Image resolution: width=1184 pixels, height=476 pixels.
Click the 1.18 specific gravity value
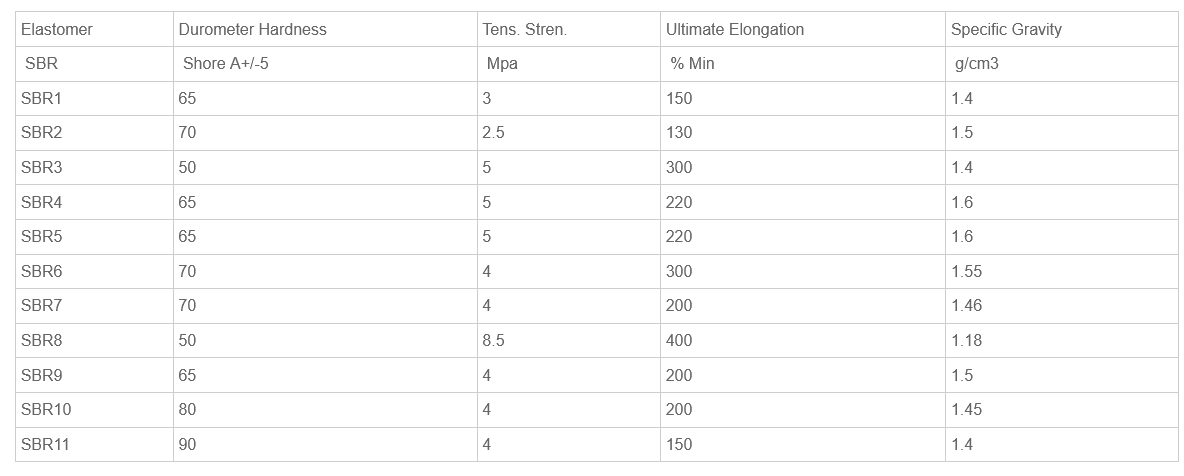pos(966,340)
